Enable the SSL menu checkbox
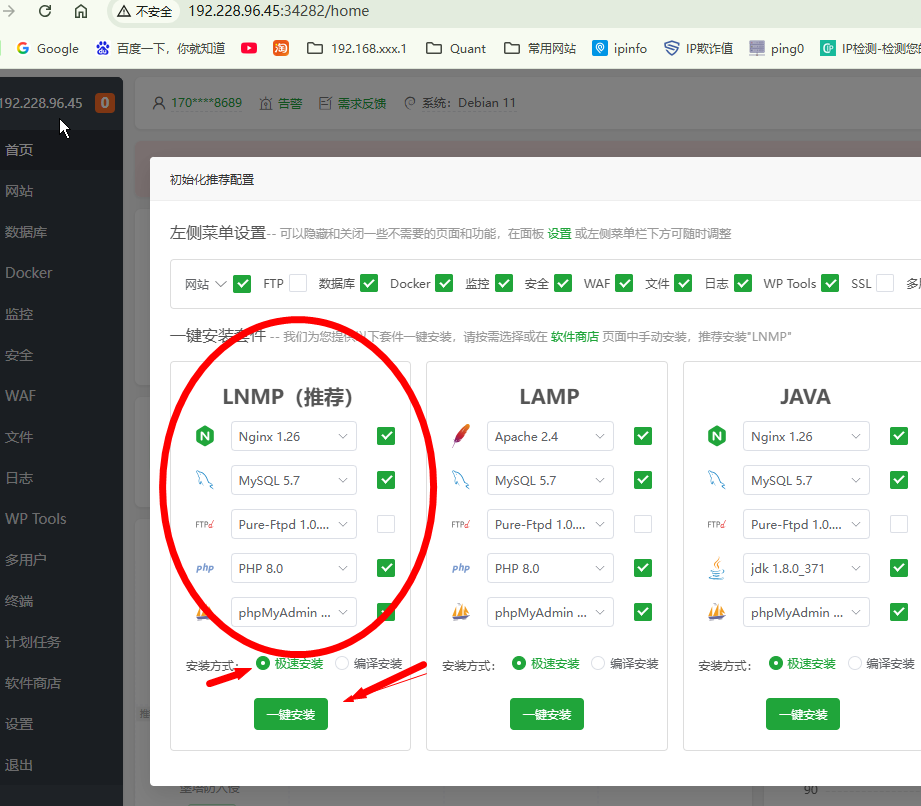 (x=885, y=283)
